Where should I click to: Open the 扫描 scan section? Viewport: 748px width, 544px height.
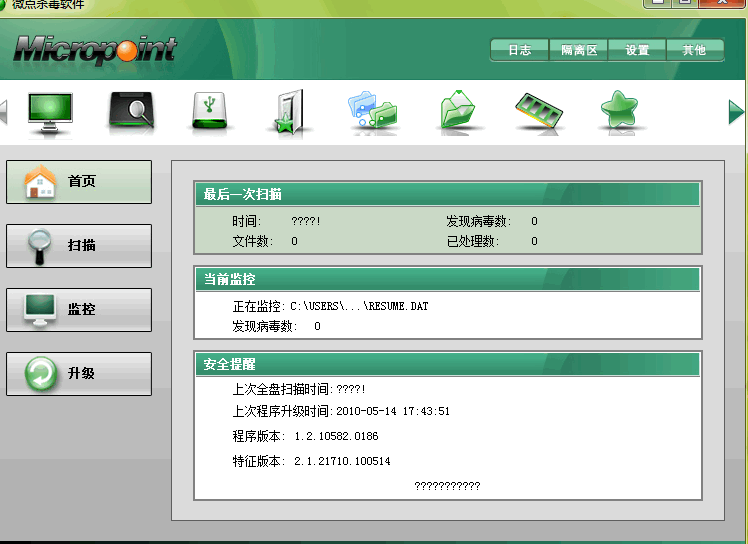(79, 246)
